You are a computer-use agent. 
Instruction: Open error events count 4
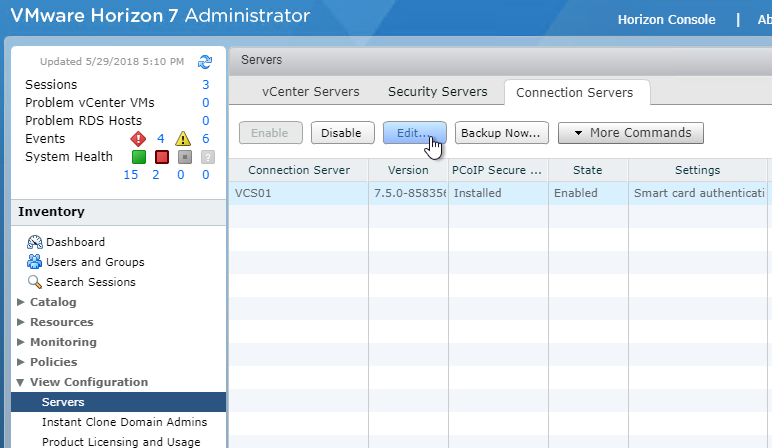pos(161,139)
